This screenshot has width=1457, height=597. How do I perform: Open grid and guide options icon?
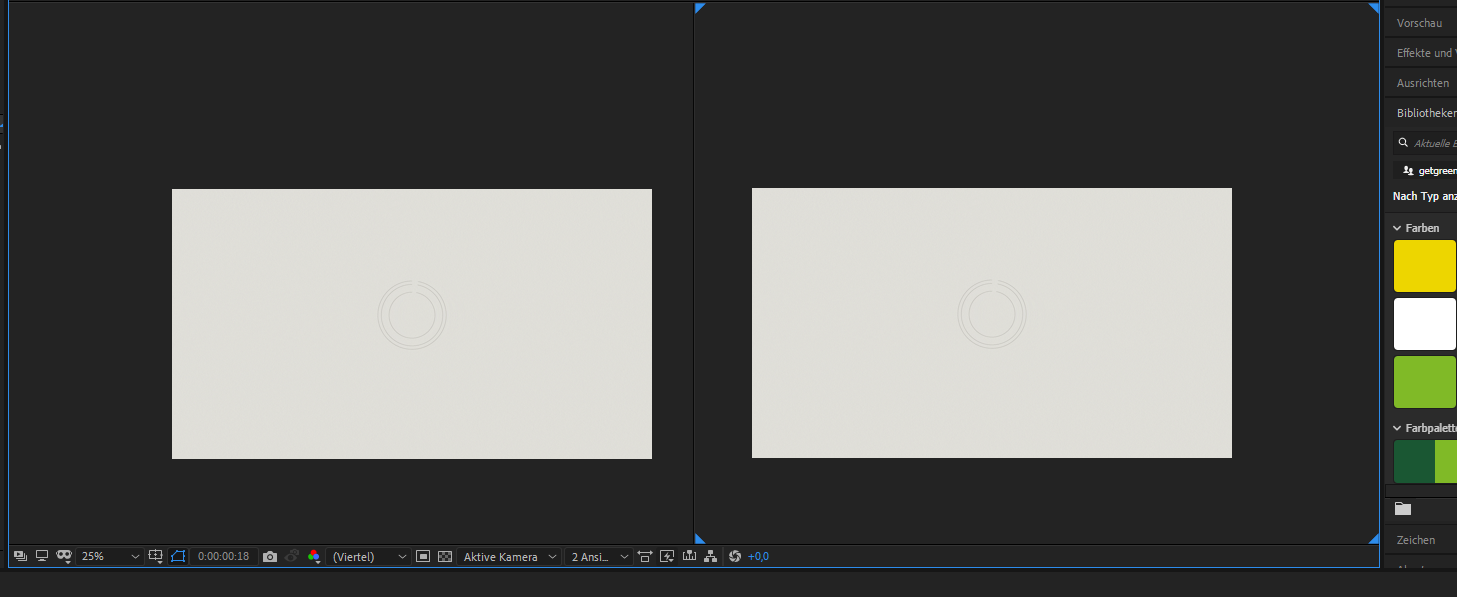click(156, 556)
